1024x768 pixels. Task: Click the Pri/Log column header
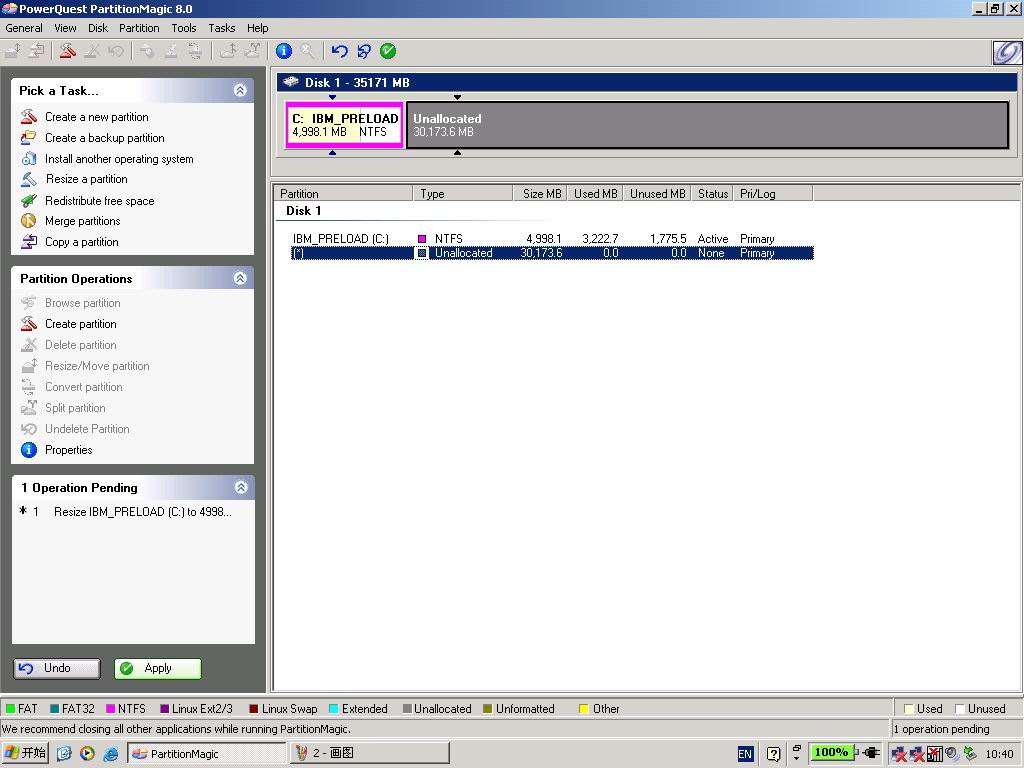(774, 193)
